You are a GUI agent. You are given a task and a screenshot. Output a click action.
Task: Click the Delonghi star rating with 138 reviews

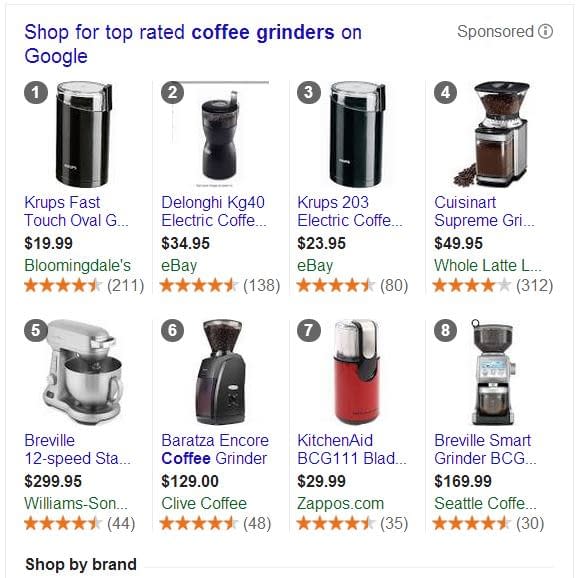[220, 285]
